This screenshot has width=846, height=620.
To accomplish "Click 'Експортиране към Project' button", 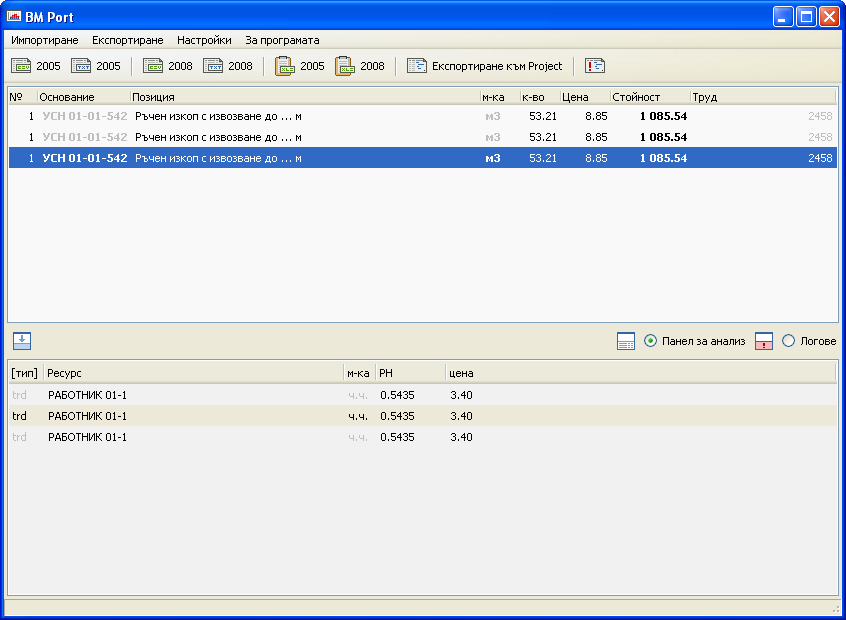I will tap(485, 66).
